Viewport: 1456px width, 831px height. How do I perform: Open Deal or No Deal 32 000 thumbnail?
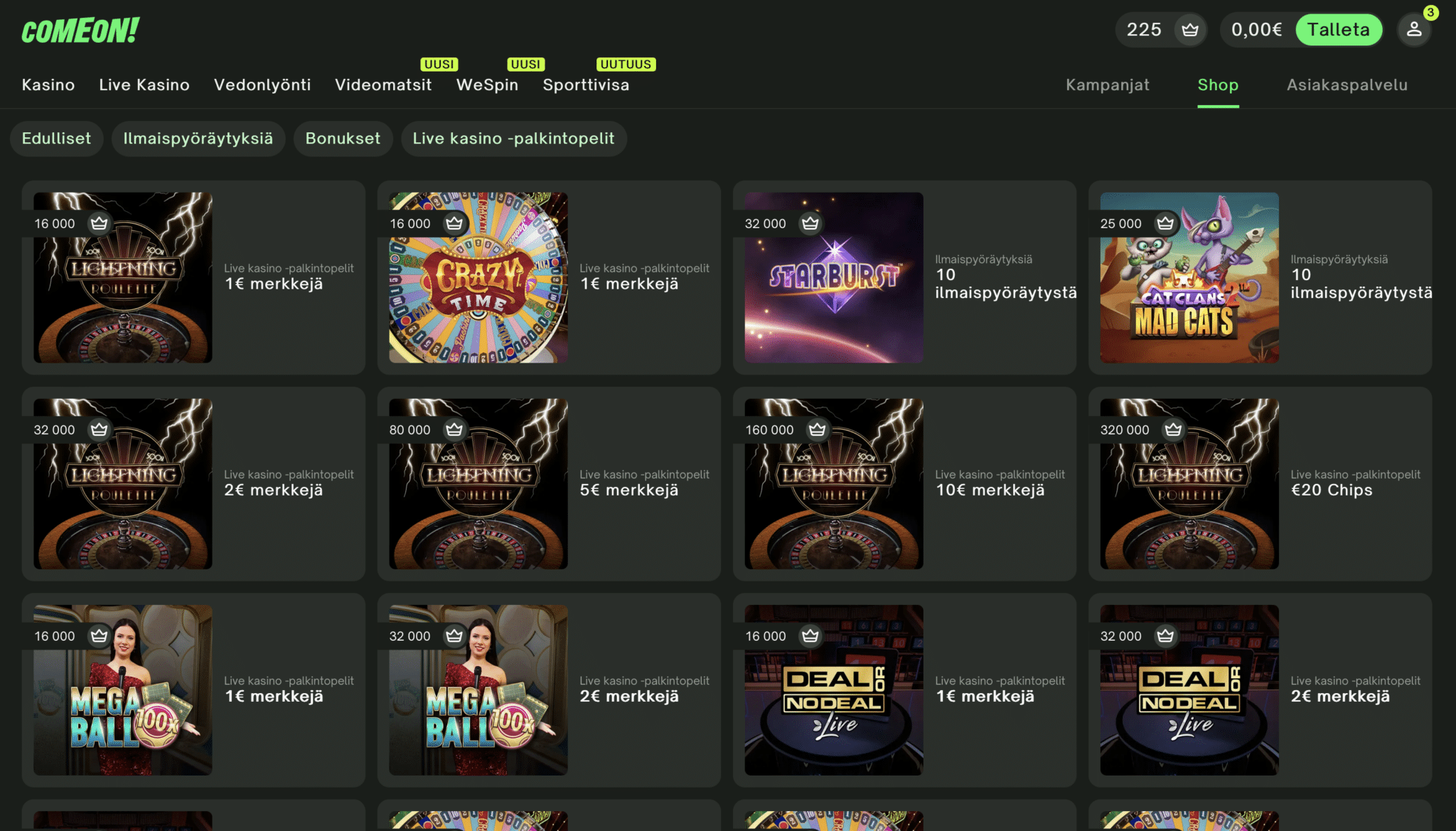[1189, 690]
